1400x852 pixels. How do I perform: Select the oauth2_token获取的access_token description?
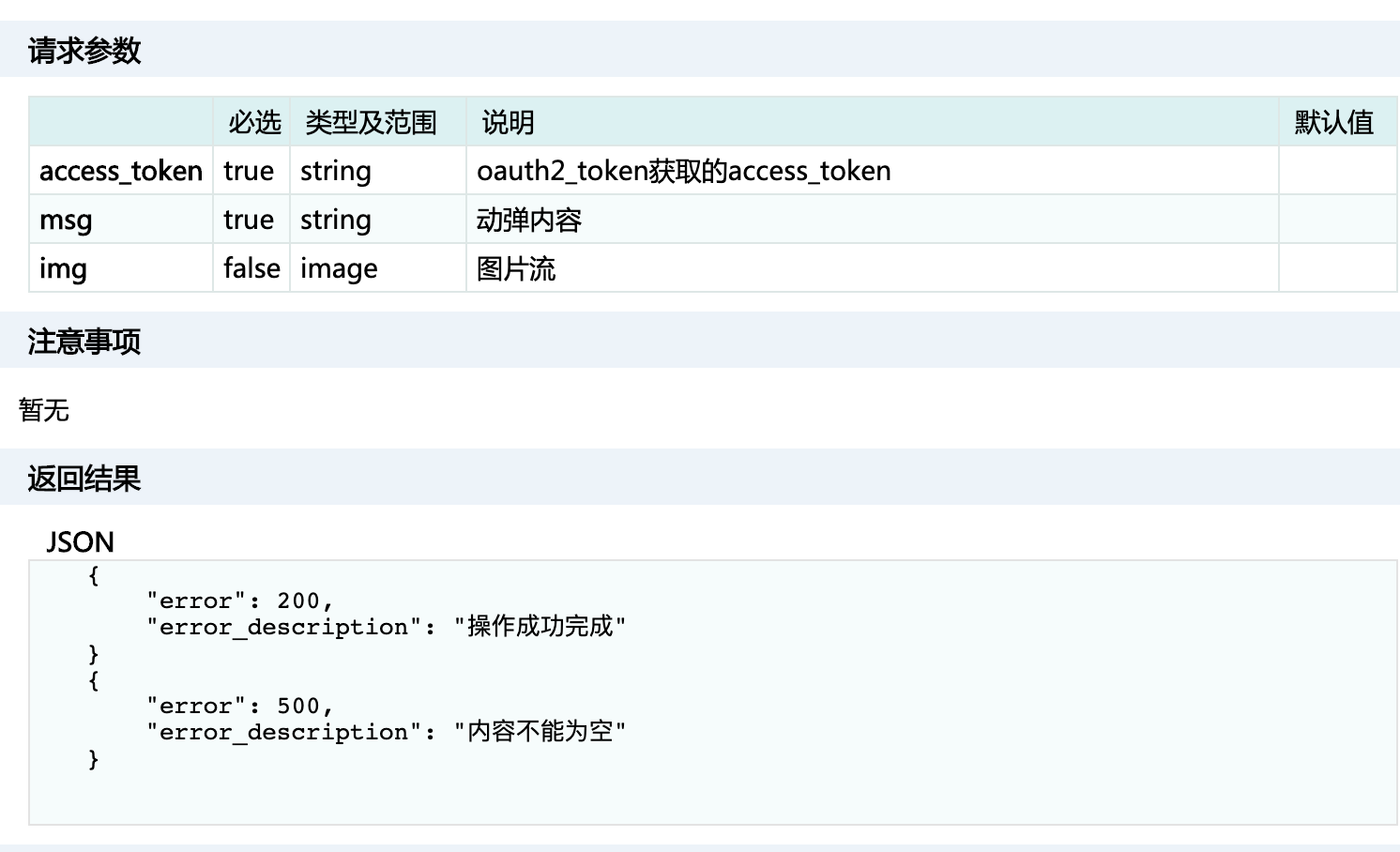pyautogui.click(x=684, y=171)
